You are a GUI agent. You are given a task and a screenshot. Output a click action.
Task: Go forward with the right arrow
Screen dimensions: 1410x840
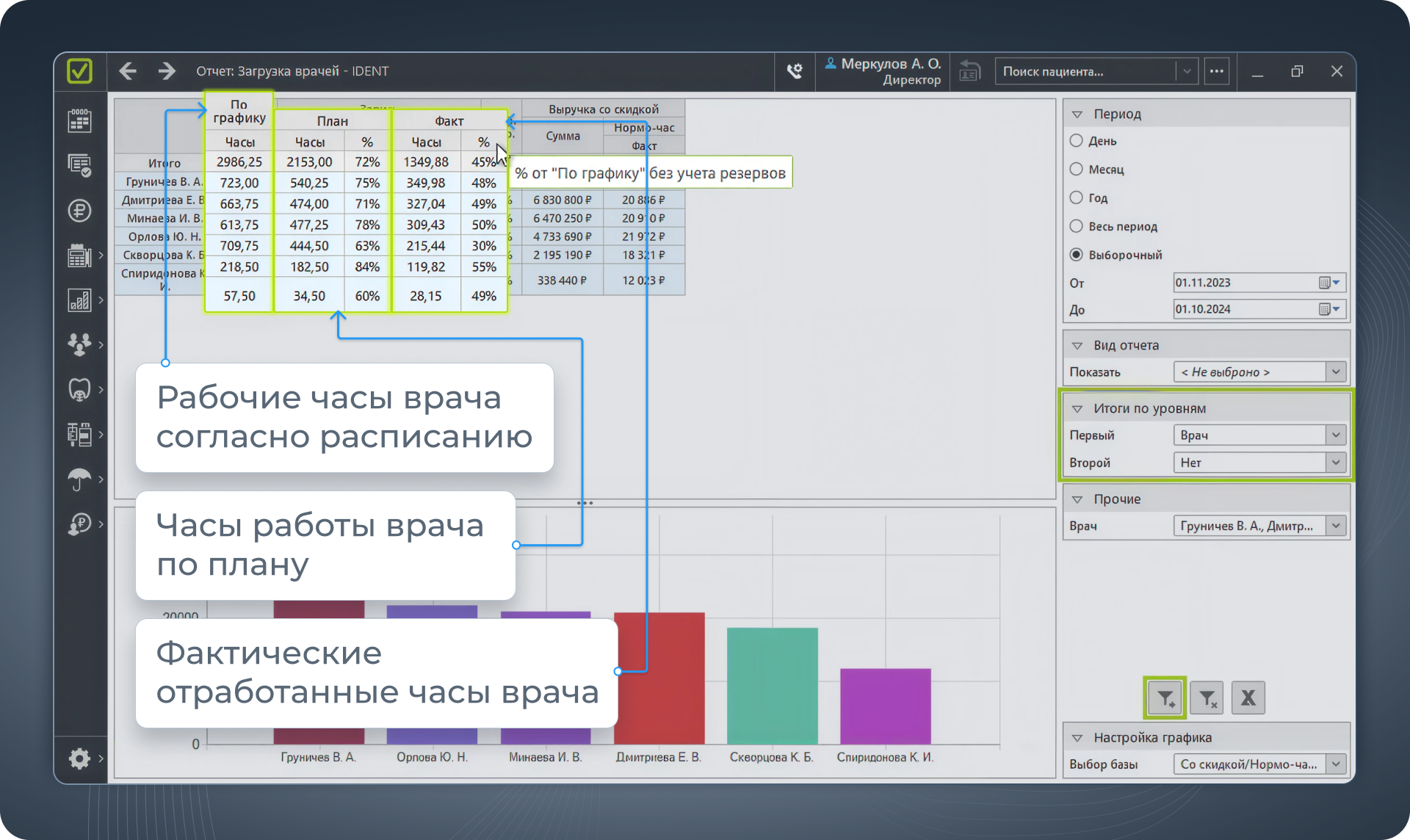[167, 71]
